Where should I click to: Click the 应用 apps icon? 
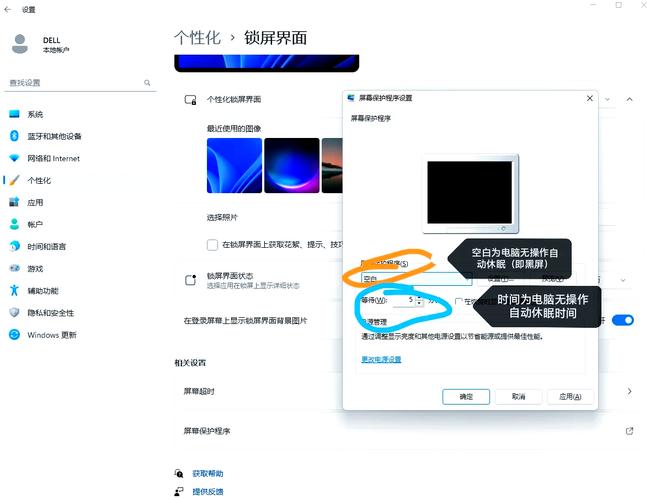click(14, 202)
